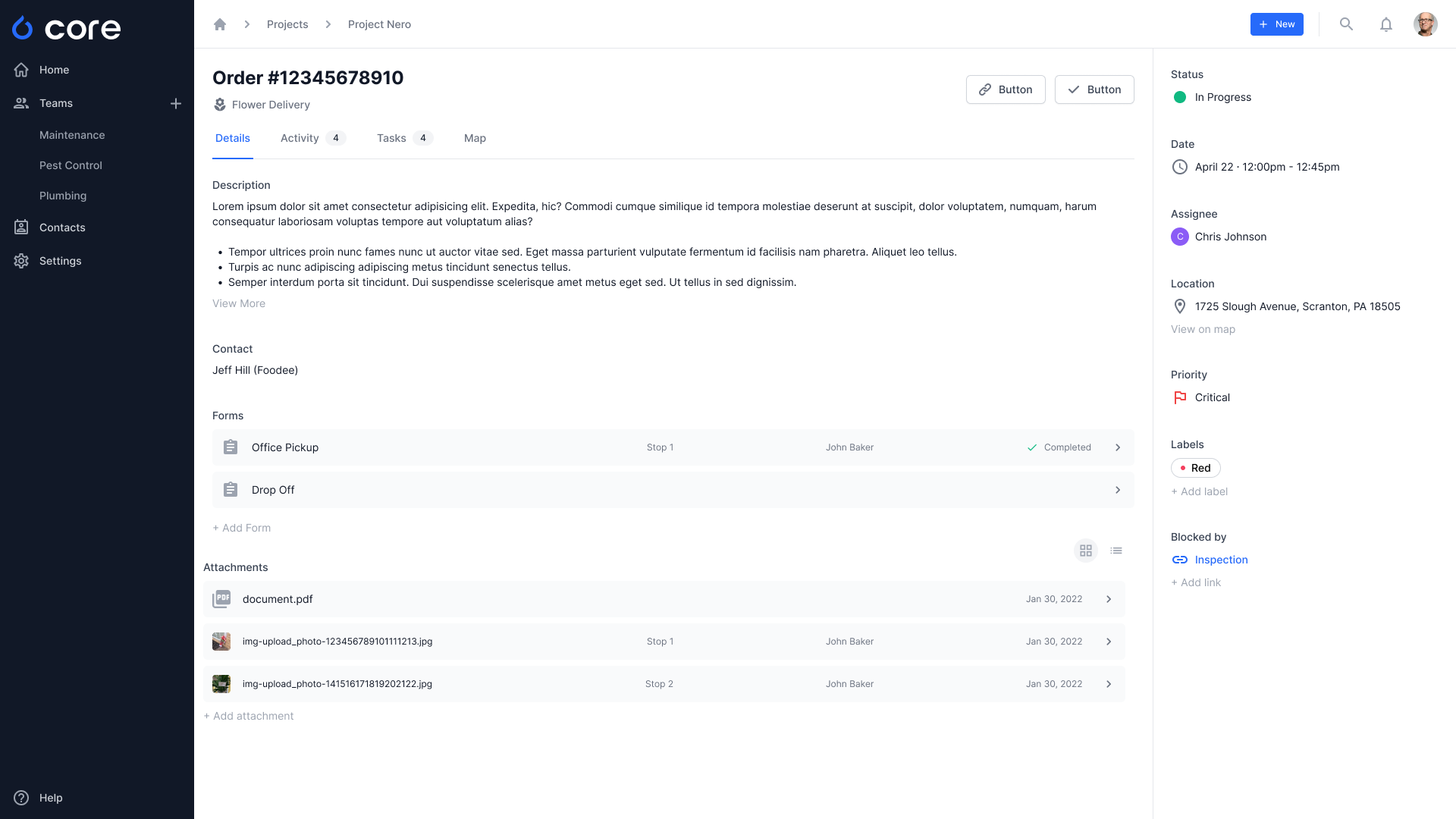This screenshot has height=819, width=1456.
Task: Open notifications bell icon
Action: point(1385,24)
